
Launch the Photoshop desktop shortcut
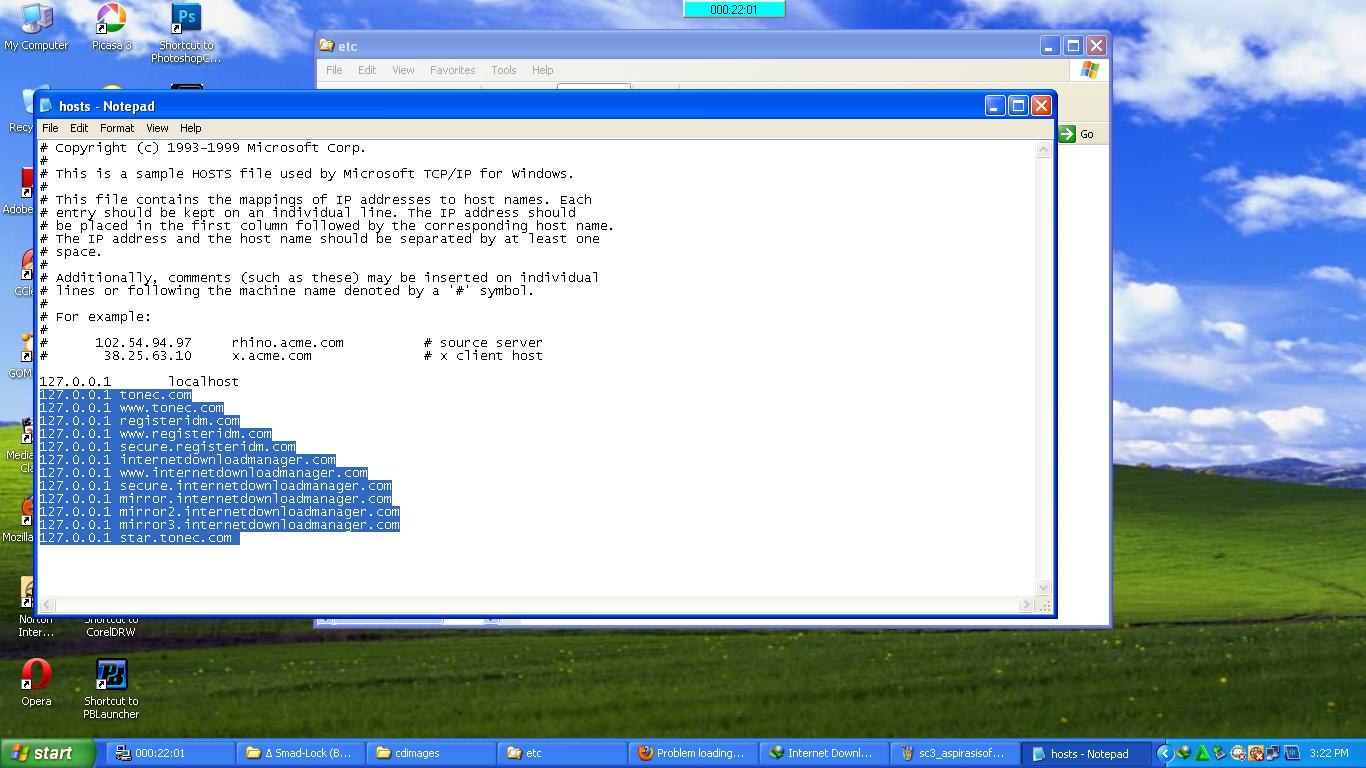coord(186,33)
